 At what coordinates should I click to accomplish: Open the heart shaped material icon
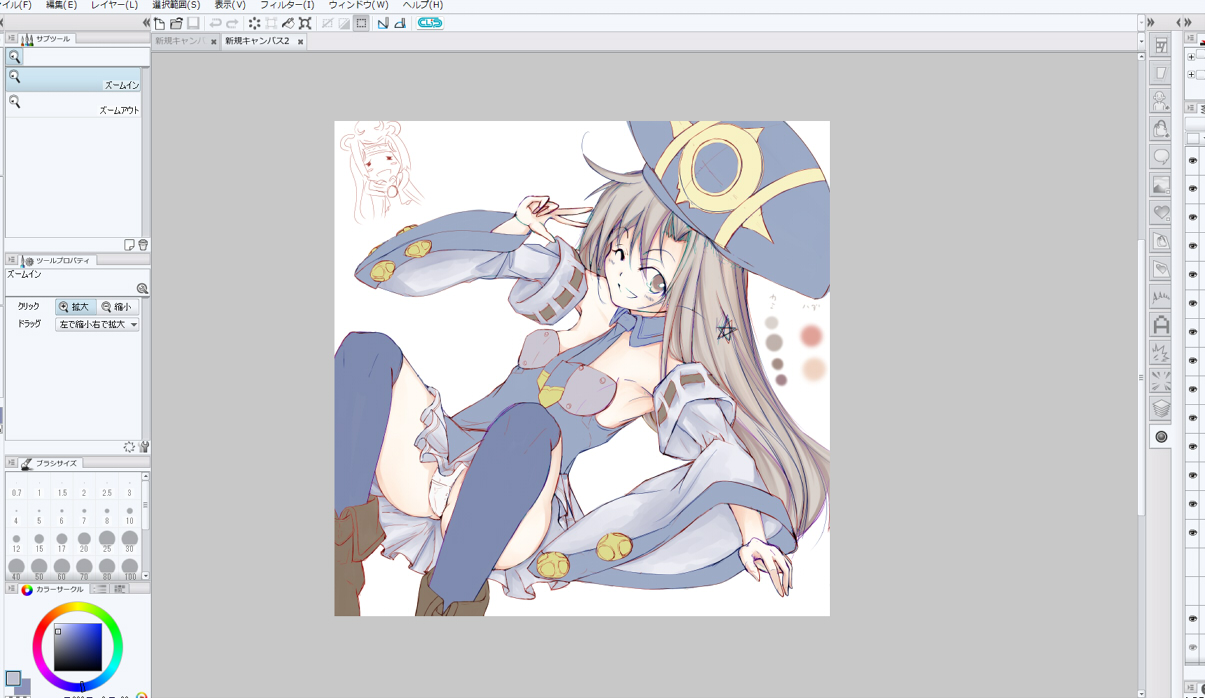(x=1161, y=213)
